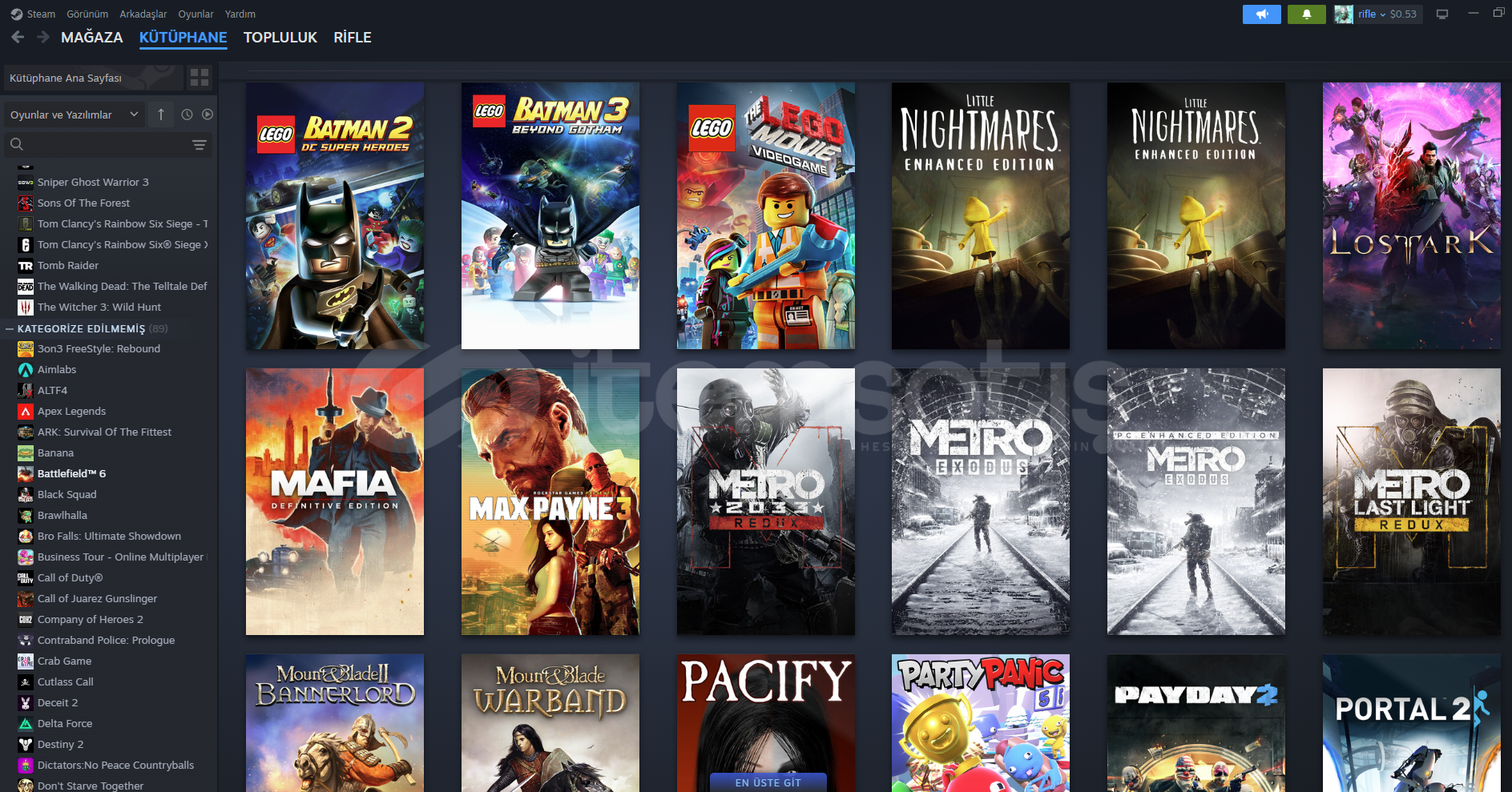Click the Brawlhalla icon in list
Viewport: 1512px width, 792px height.
(x=26, y=515)
